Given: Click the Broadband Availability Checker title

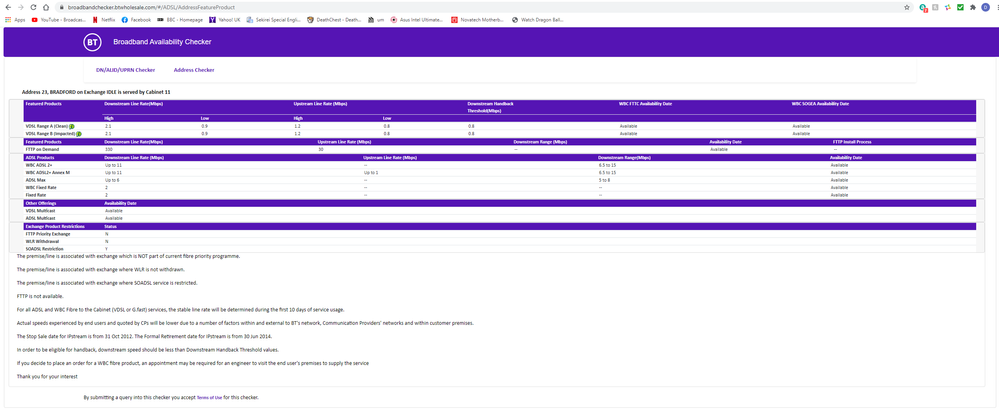Looking at the screenshot, I should point(162,42).
